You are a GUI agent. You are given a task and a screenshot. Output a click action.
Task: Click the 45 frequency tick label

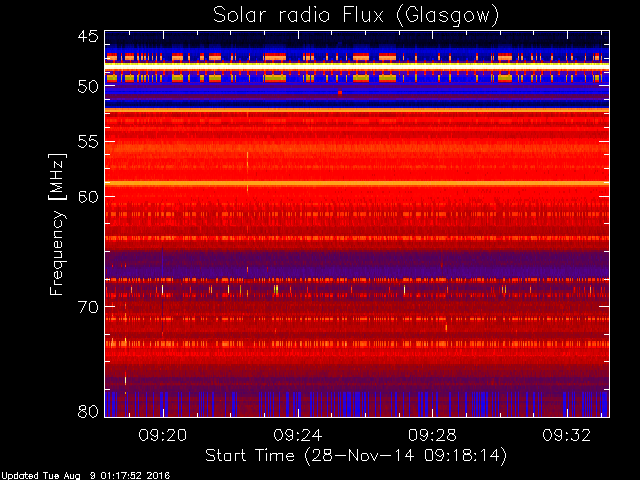[x=88, y=38]
